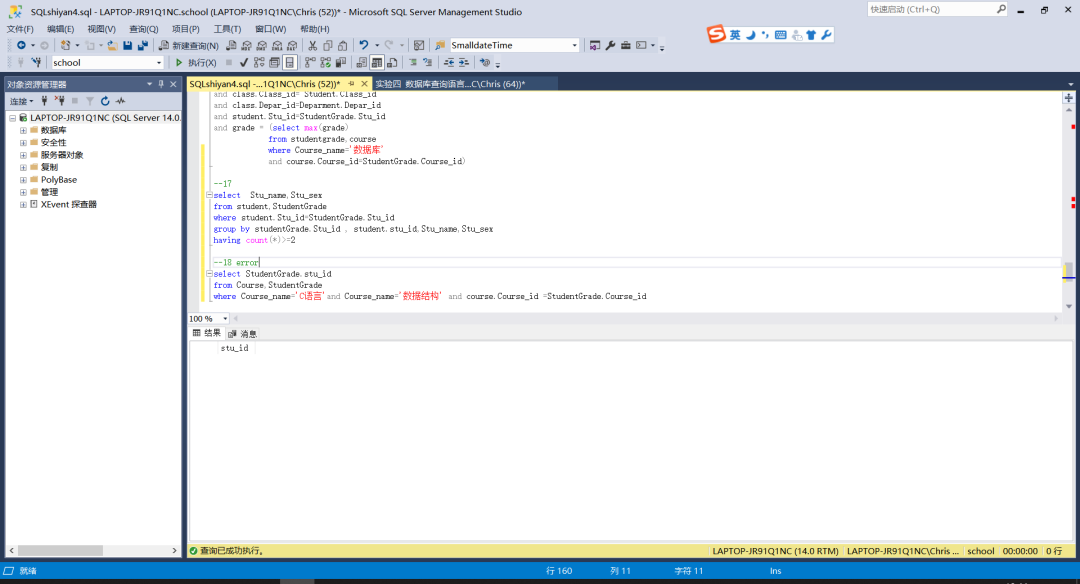Screen dimensions: 1080x584
Task: Toggle Include Actual Execution Plan
Action: [x=310, y=63]
